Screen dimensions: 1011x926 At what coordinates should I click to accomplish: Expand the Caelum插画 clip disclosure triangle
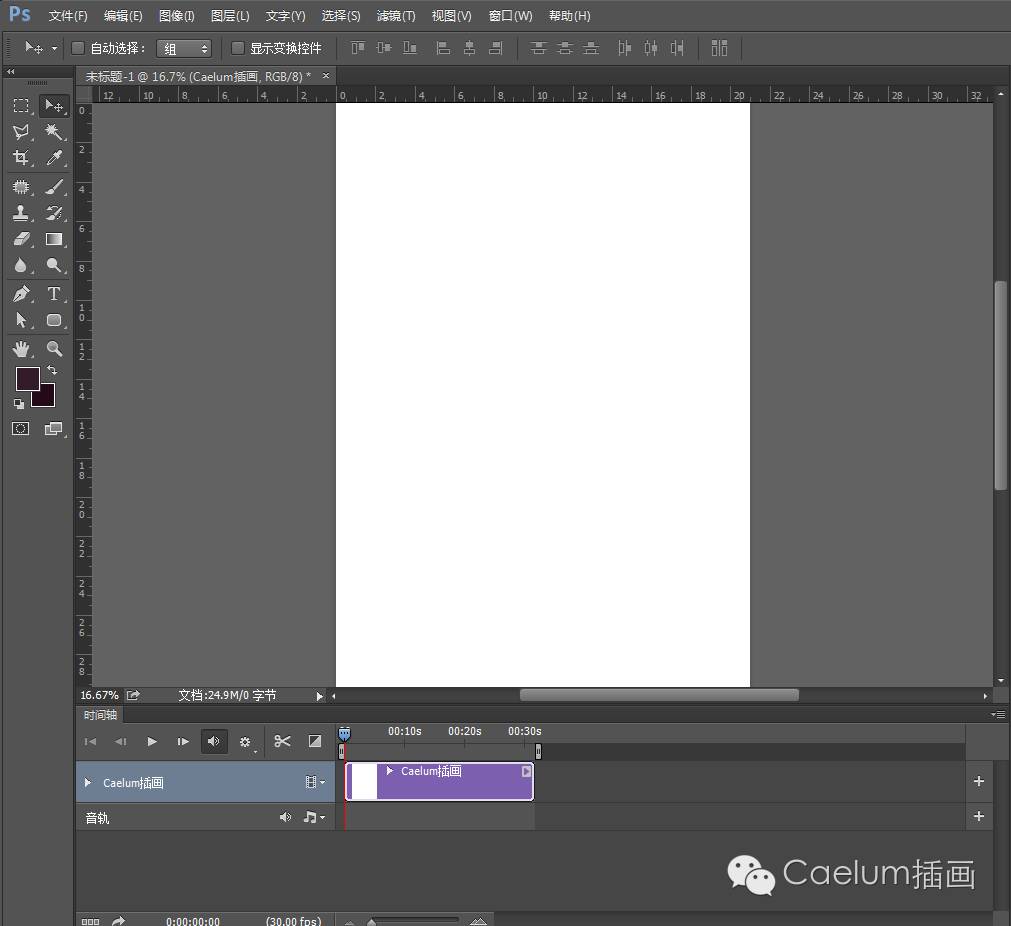[390, 771]
